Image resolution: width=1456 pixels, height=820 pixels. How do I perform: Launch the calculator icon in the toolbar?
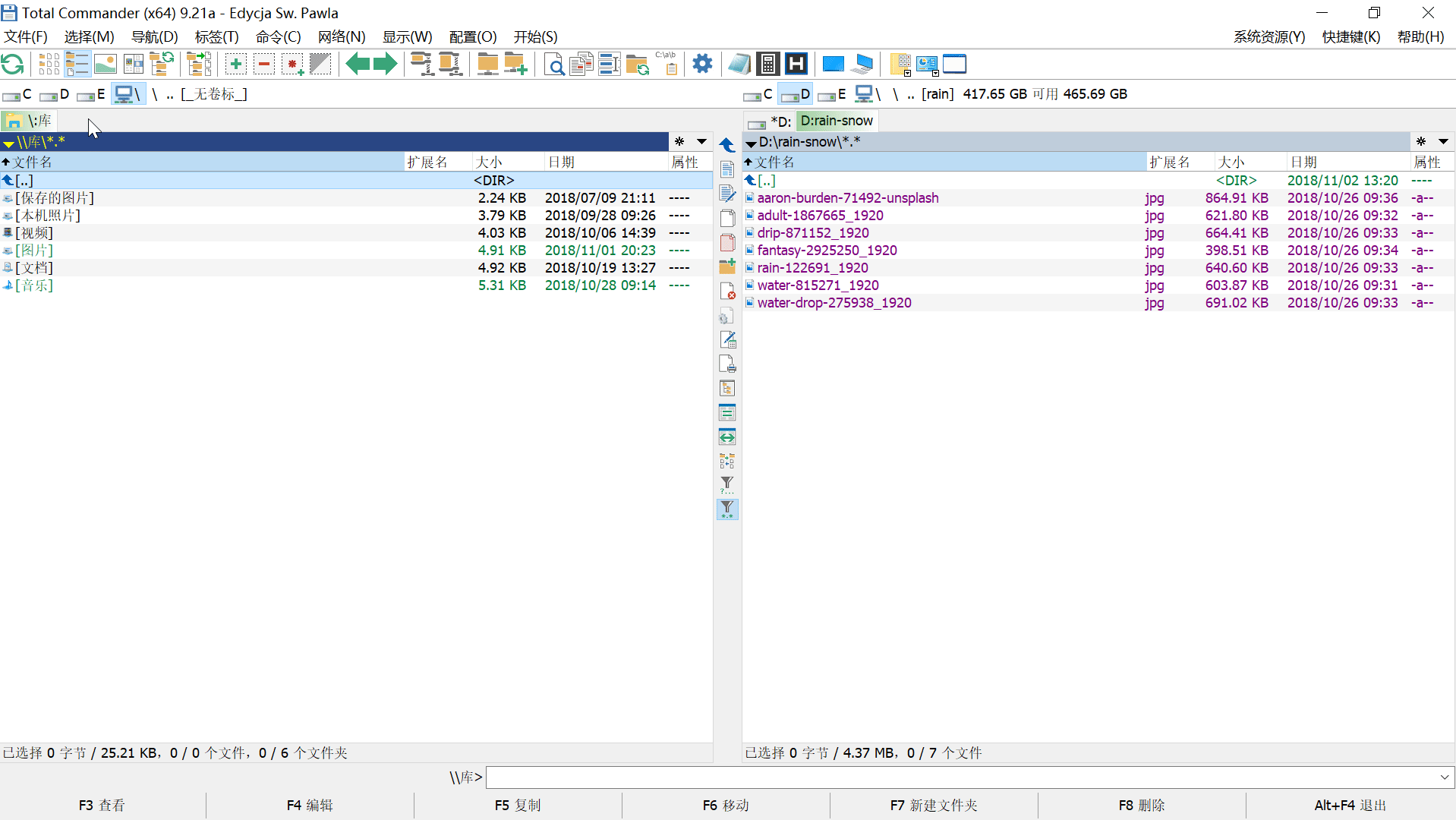(768, 65)
